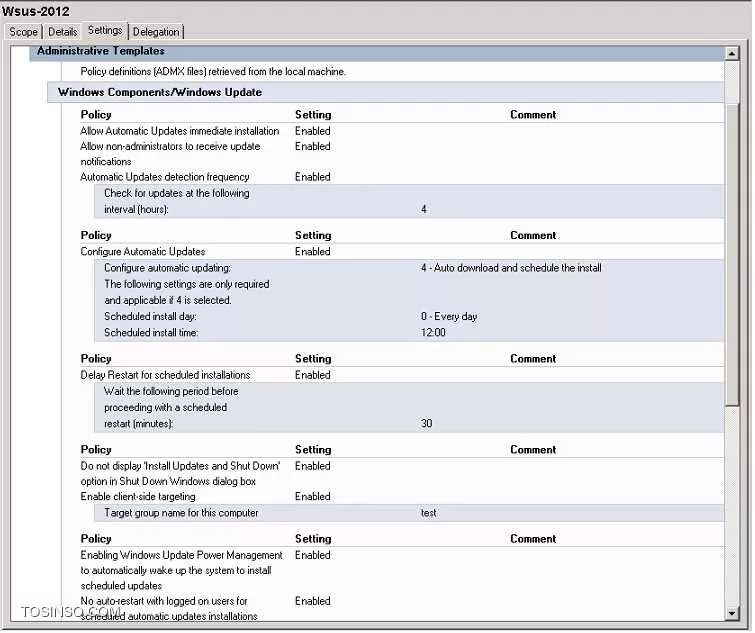
Task: Open the Details tab
Action: tap(63, 32)
